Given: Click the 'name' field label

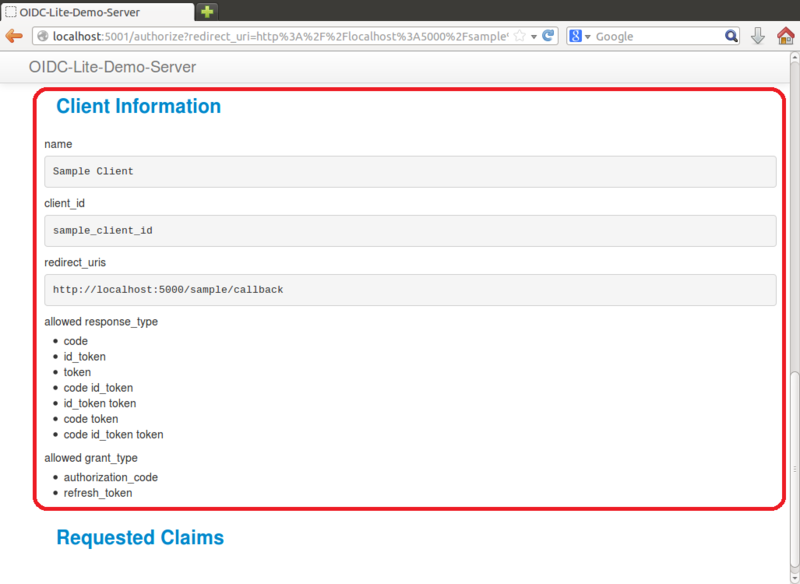Looking at the screenshot, I should pos(58,144).
